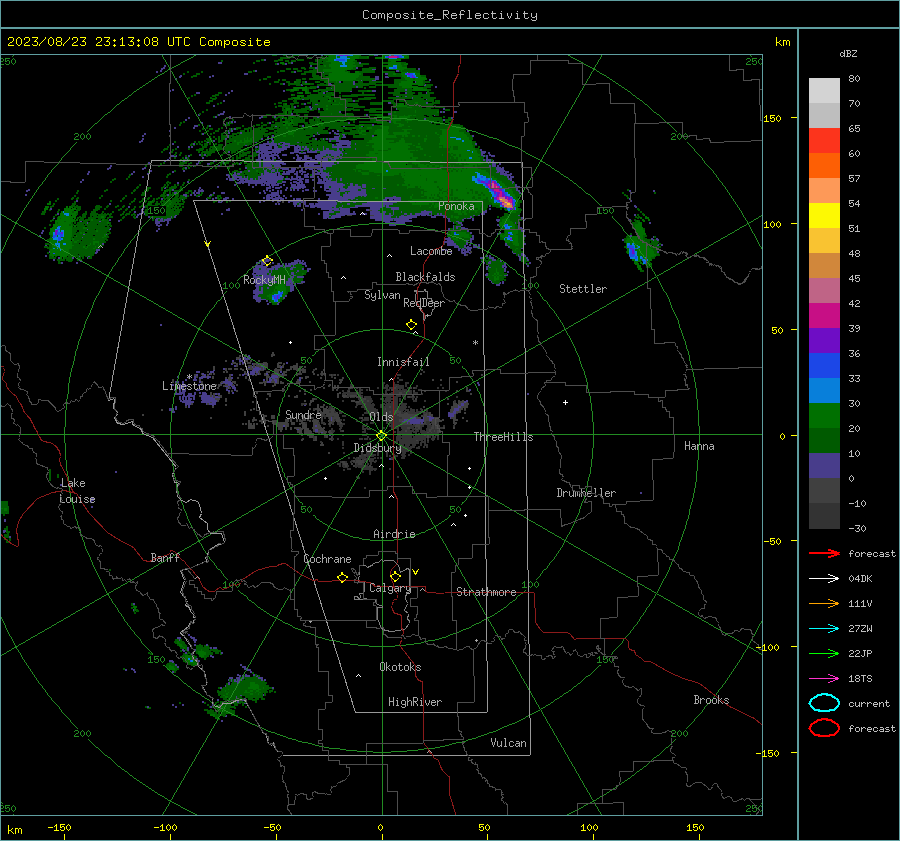The width and height of the screenshot is (900, 841).
Task: Click the yellow diamond marker south of RedDeer
Action: coord(411,325)
